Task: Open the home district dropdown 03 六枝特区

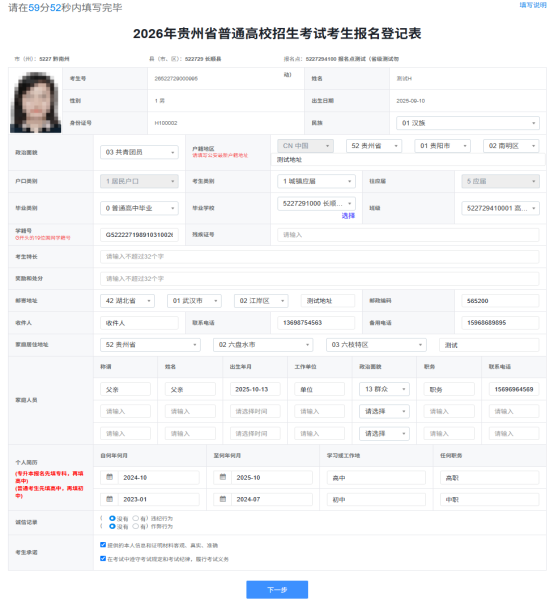Action: 376,345
